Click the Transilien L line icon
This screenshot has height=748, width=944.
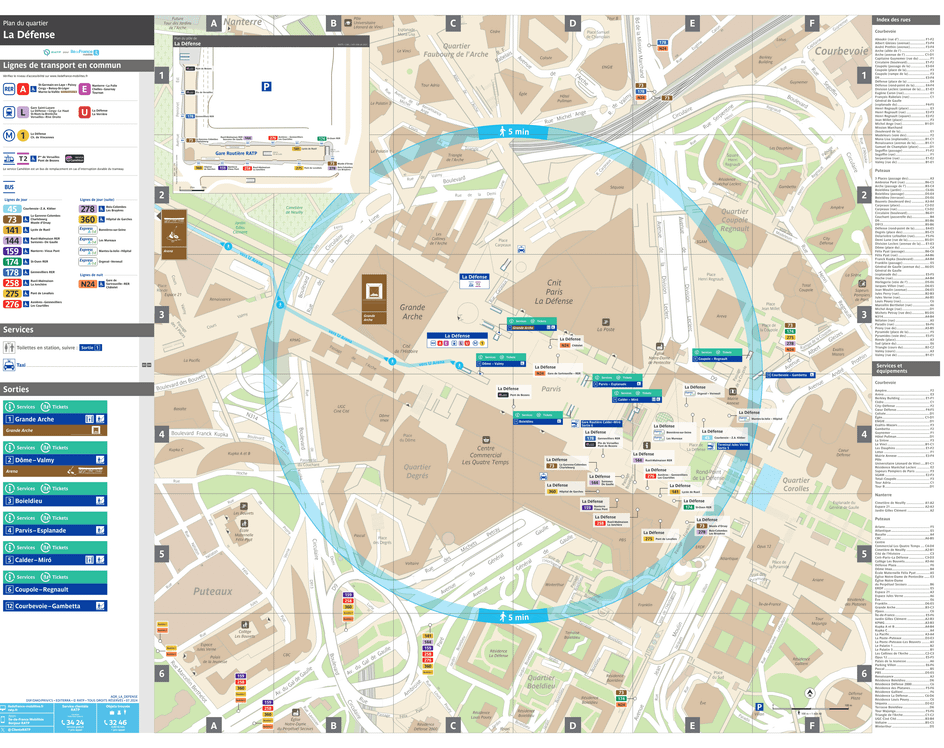pos(23,112)
